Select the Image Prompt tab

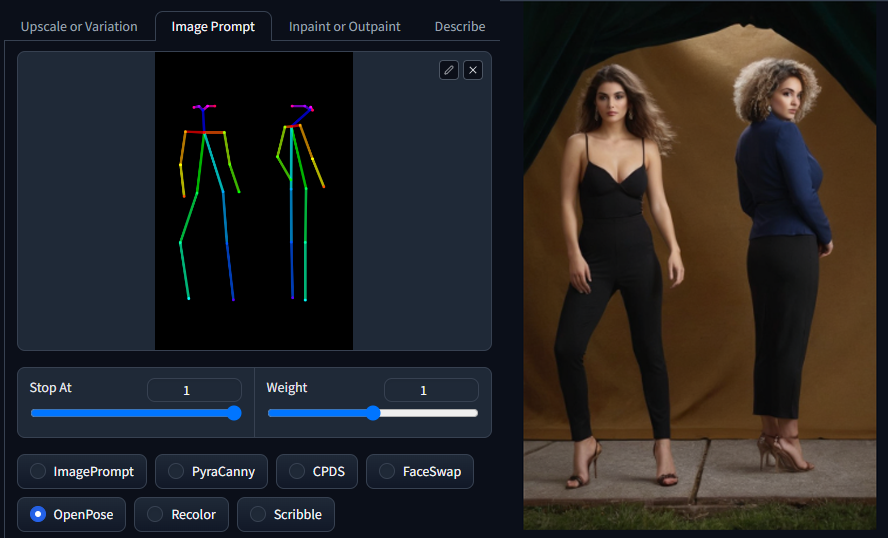click(x=213, y=27)
